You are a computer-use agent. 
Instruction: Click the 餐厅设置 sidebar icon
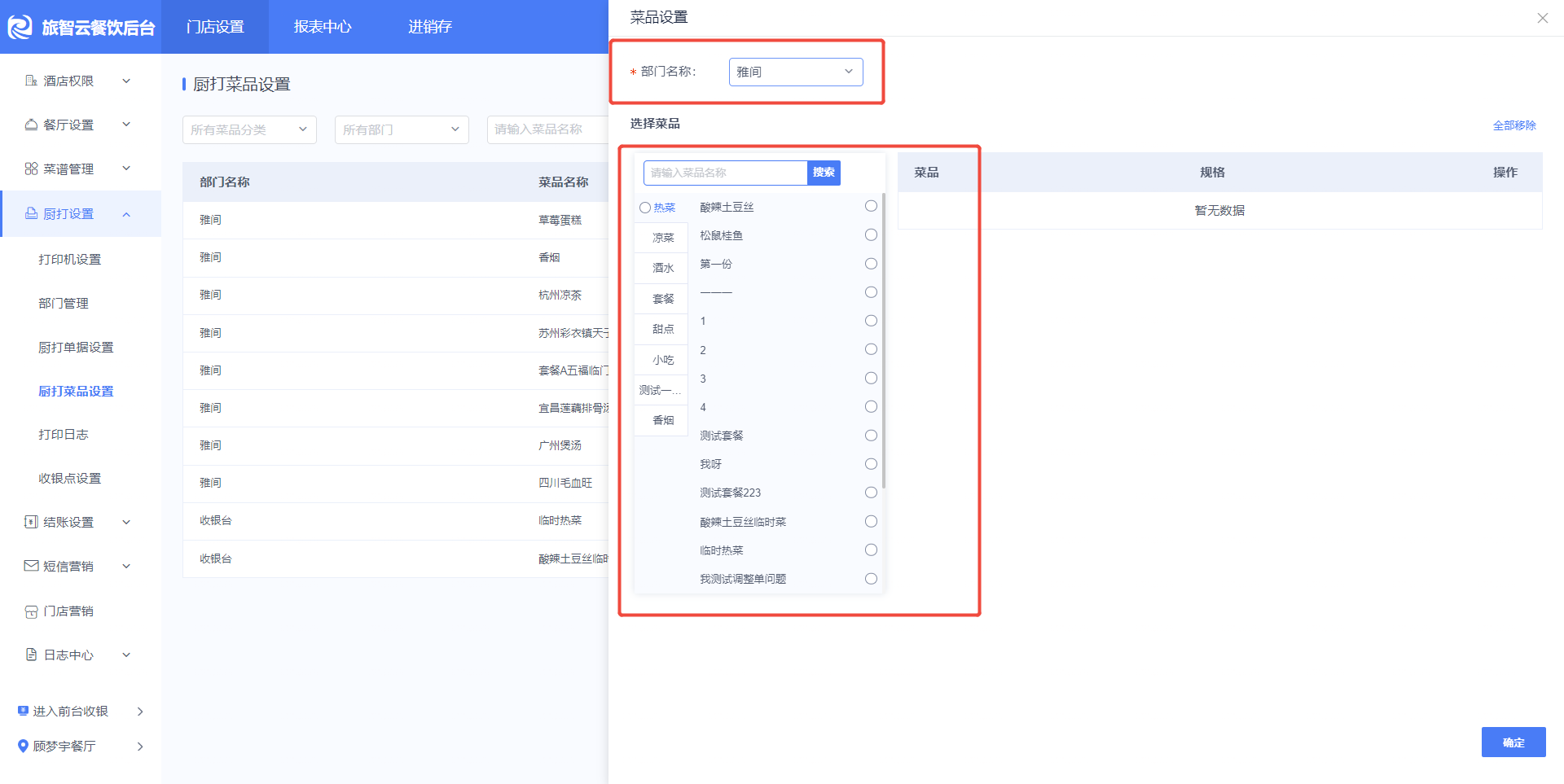(x=31, y=125)
